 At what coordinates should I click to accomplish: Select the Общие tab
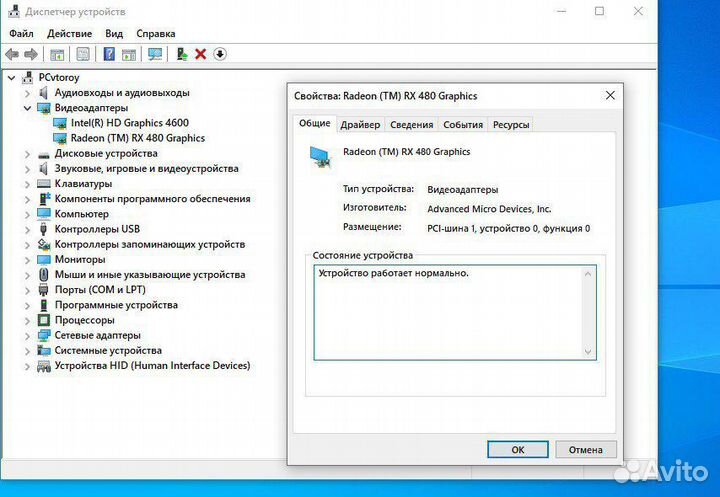[x=315, y=123]
